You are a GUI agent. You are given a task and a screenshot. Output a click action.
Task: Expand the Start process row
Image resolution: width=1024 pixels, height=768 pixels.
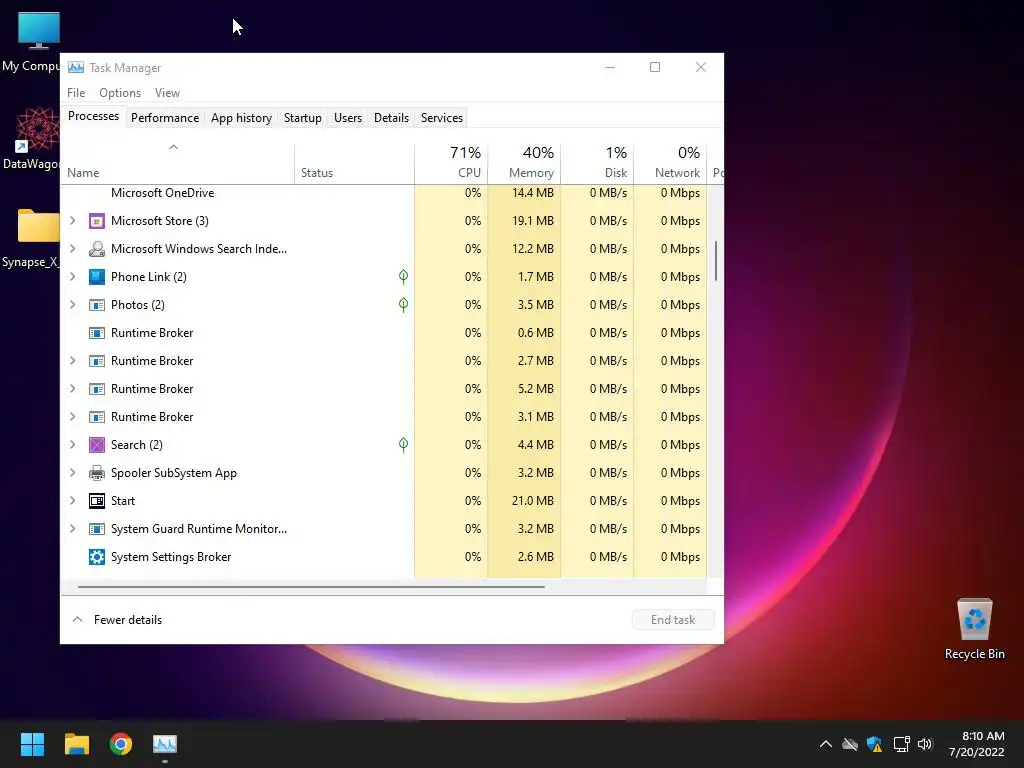(73, 501)
